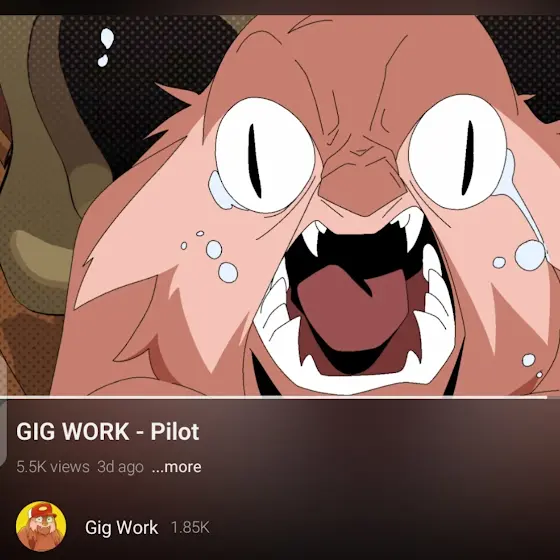
Task: Tap the white exclamation droplets in video
Action: (x=105, y=48)
